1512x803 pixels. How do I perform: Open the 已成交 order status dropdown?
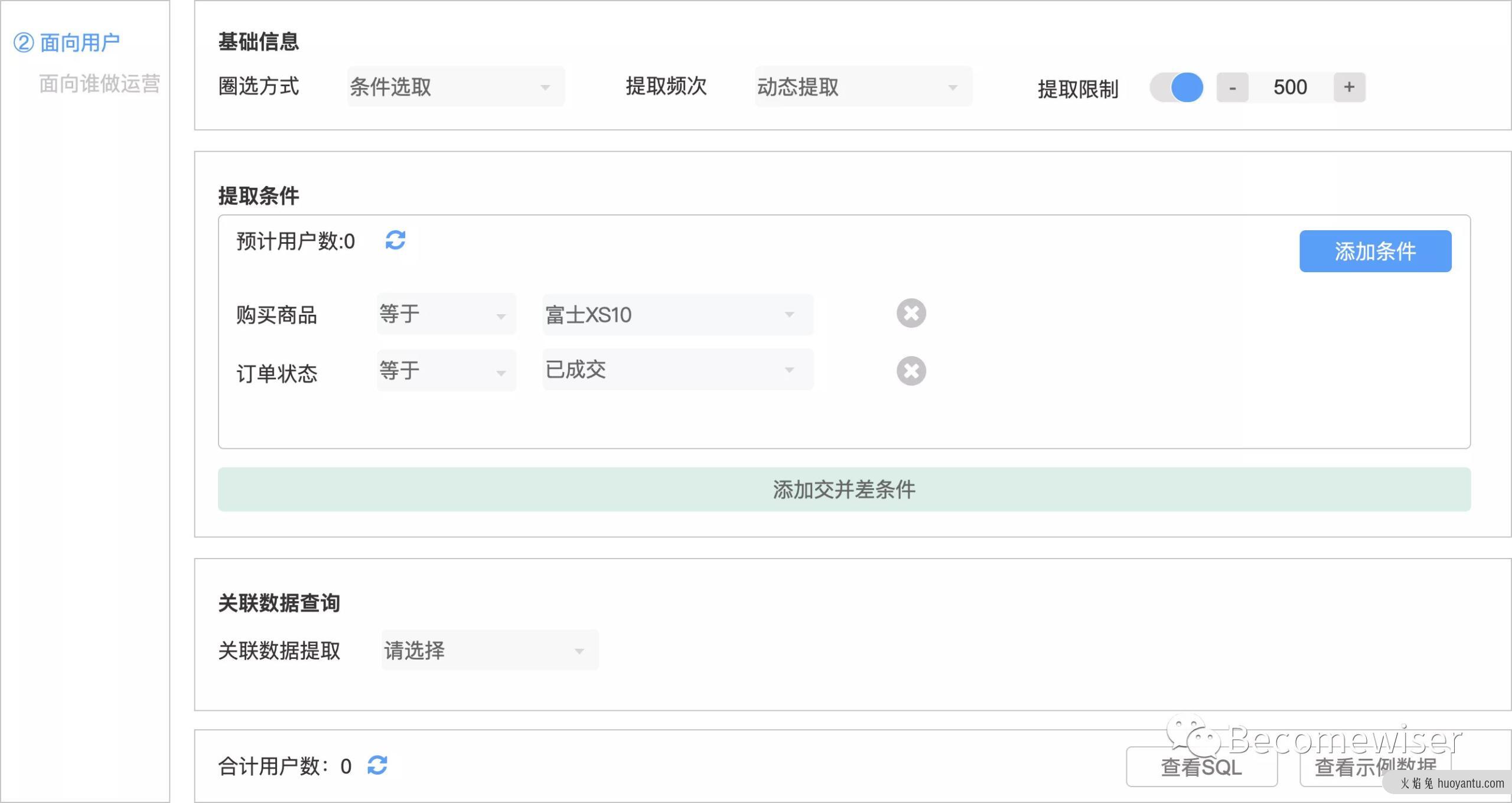(678, 370)
